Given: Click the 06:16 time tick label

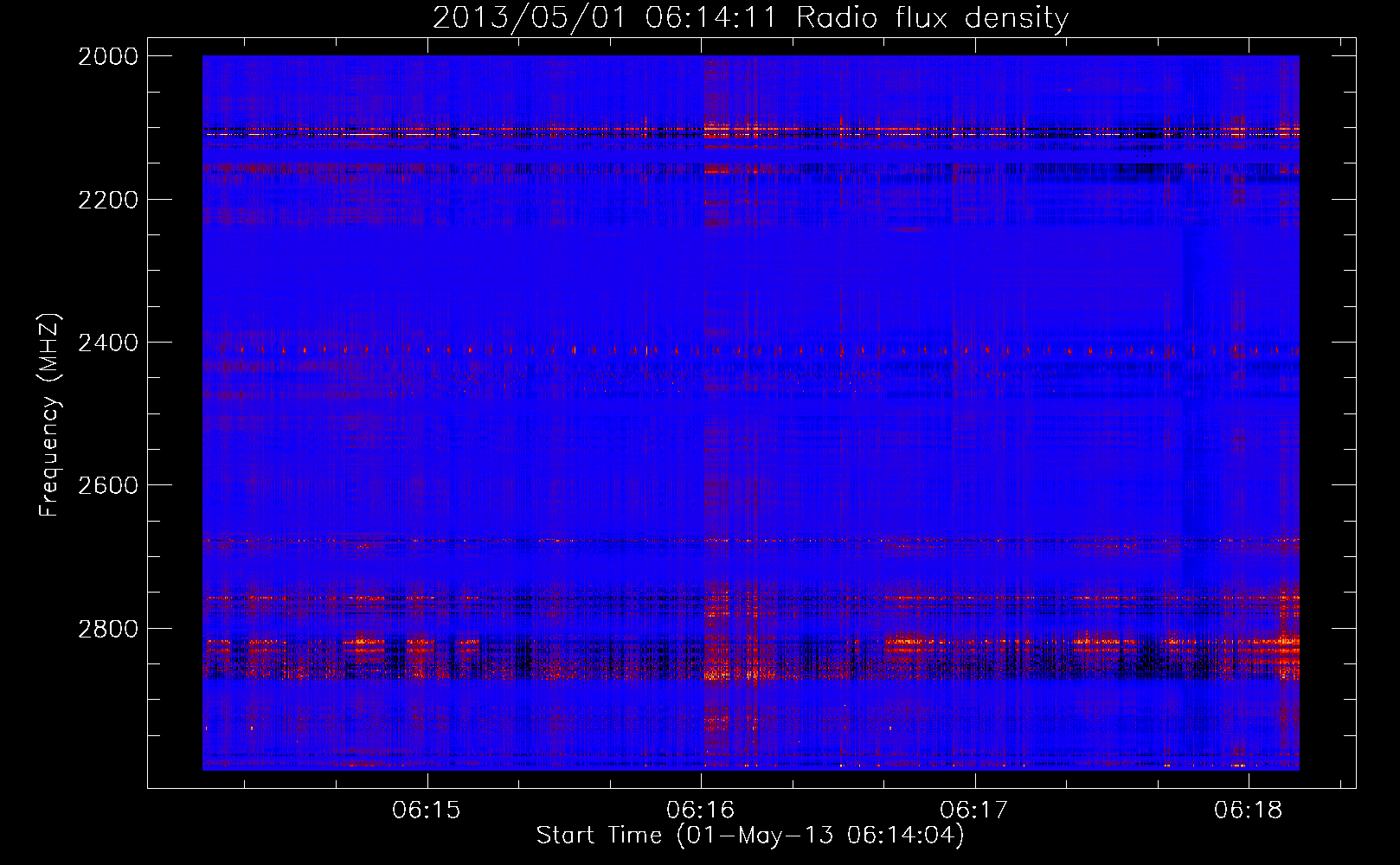Looking at the screenshot, I should pyautogui.click(x=701, y=810).
